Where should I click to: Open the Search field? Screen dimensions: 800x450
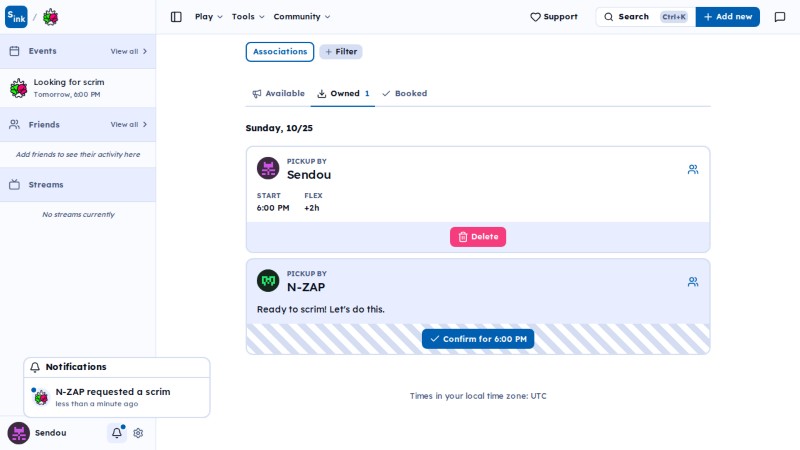(645, 17)
